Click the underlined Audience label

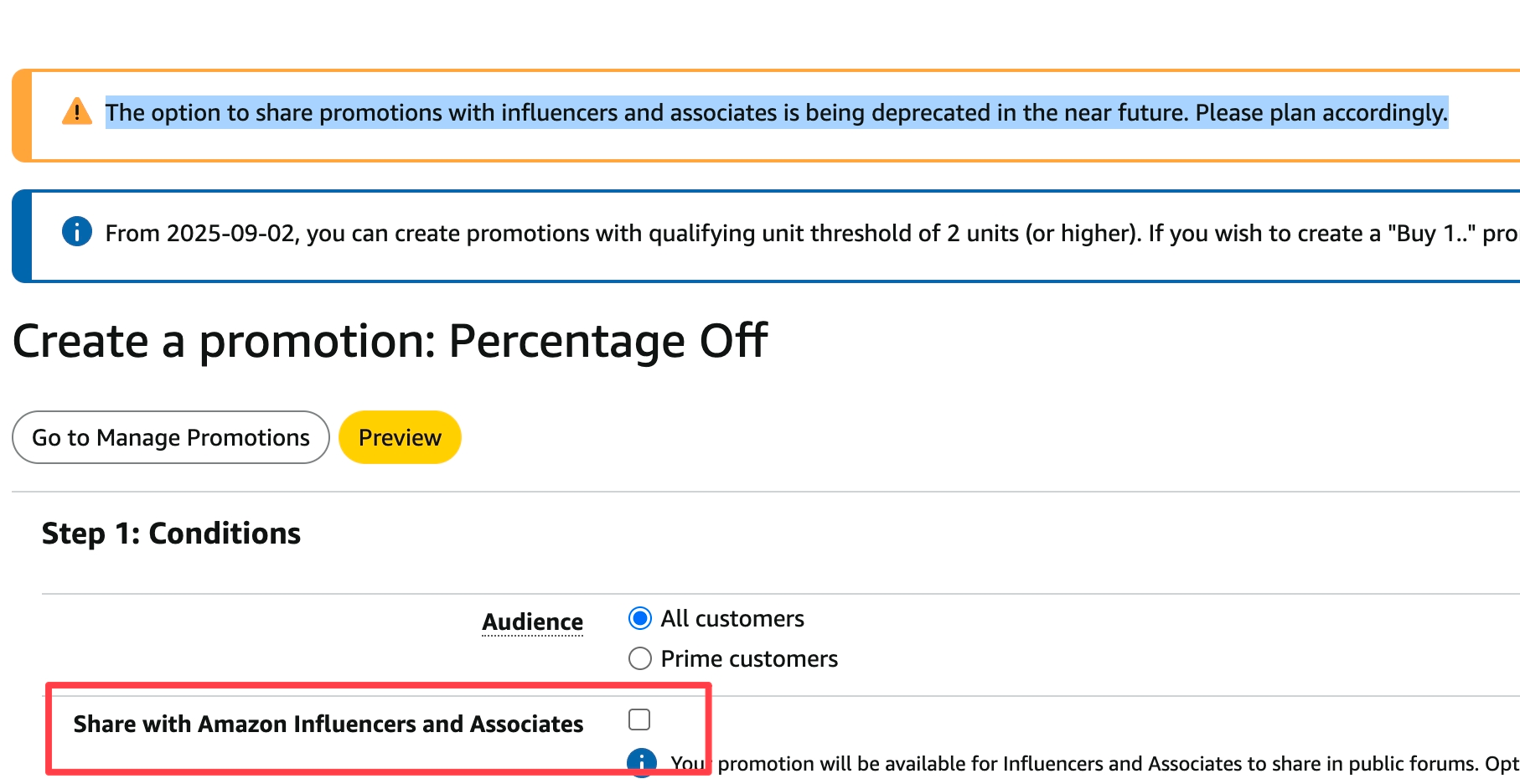[533, 622]
